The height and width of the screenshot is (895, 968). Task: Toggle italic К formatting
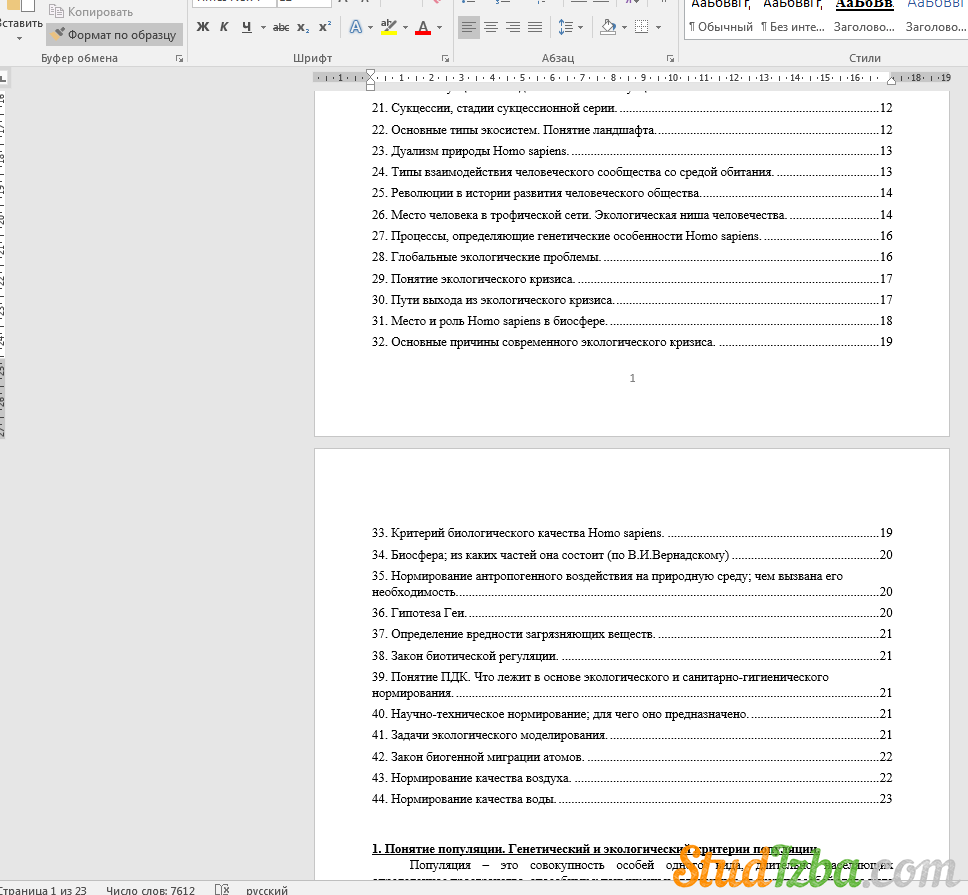[224, 27]
